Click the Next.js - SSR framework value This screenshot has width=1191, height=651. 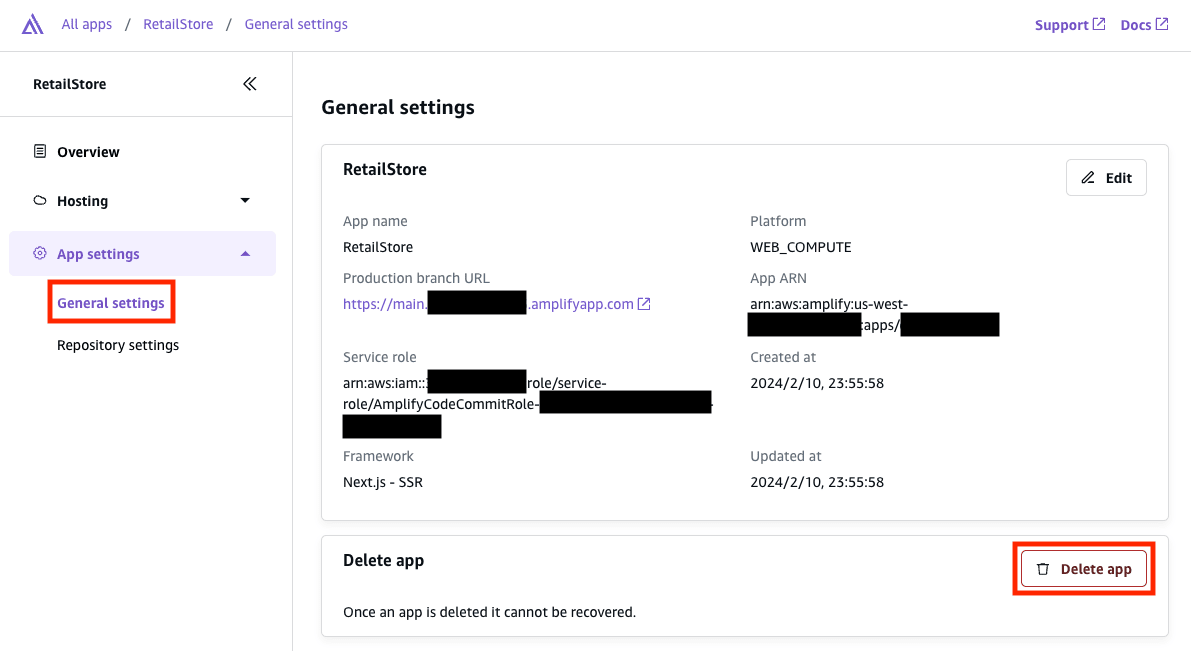383,482
